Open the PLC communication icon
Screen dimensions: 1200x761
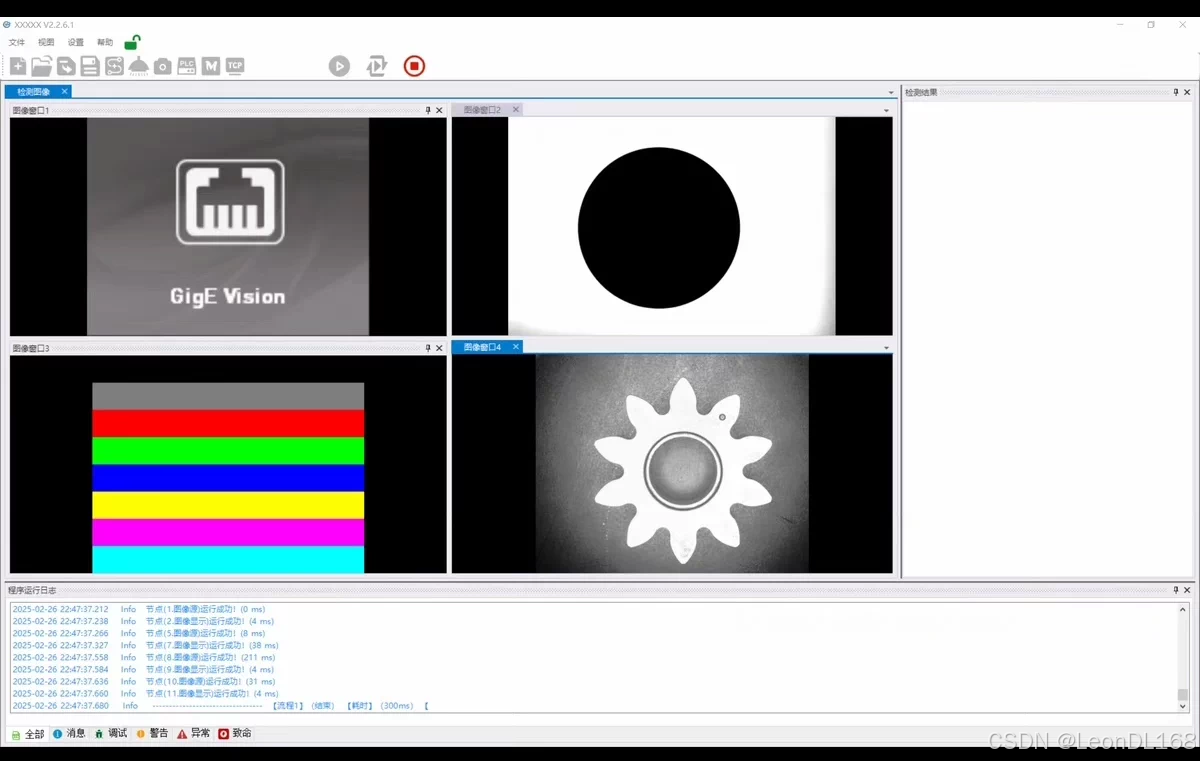(187, 66)
